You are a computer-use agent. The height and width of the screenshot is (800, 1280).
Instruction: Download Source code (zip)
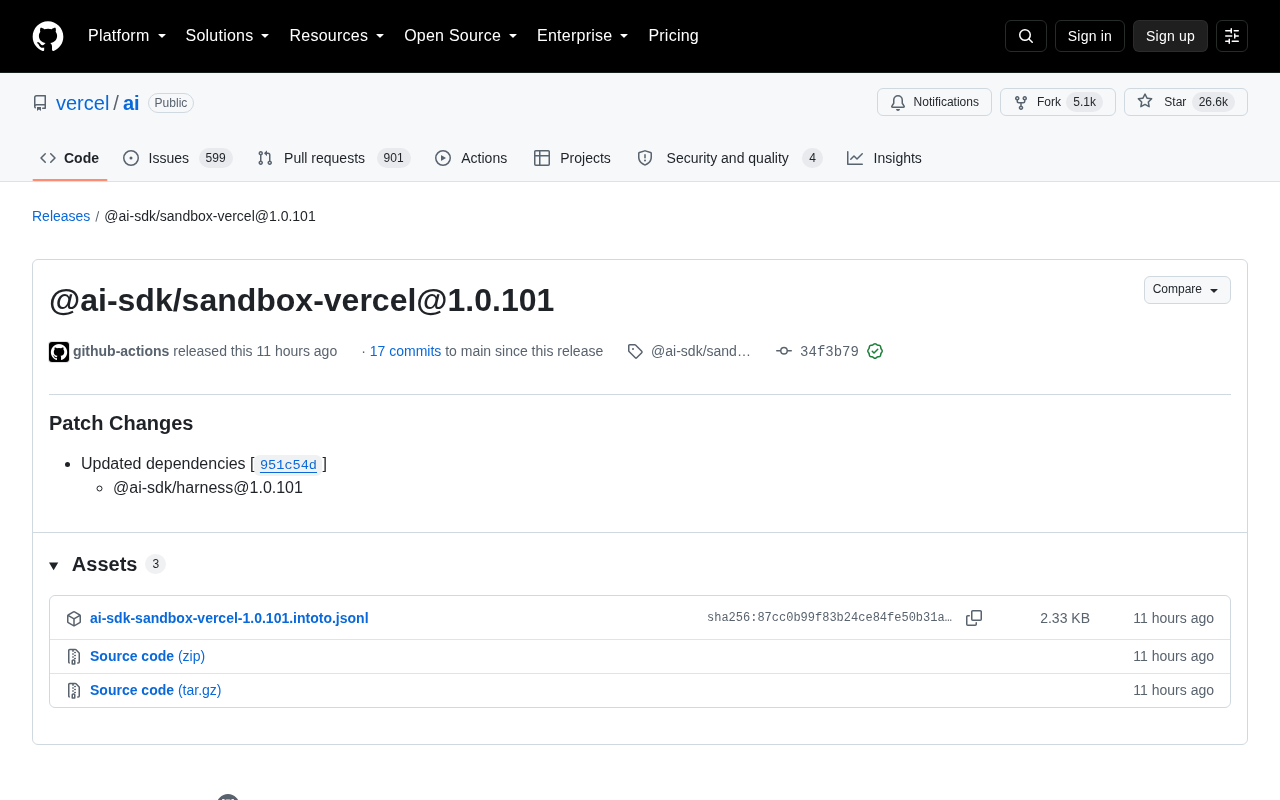147,656
